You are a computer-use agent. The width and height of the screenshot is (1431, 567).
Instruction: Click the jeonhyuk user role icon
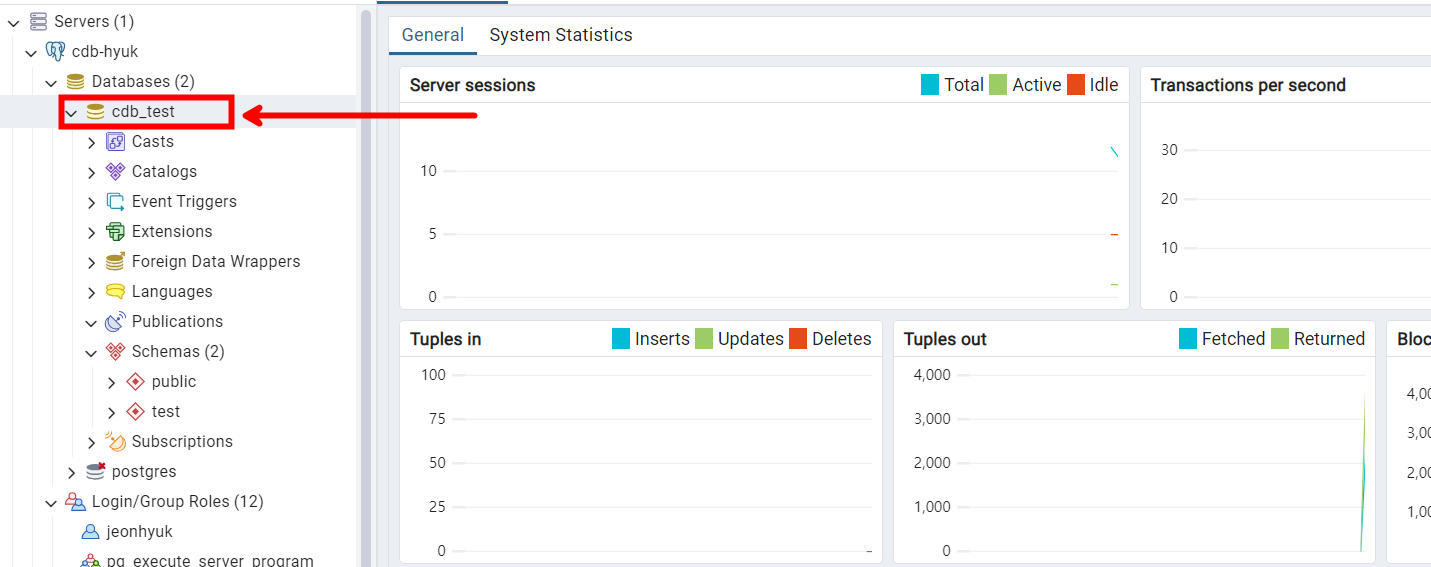tap(91, 532)
